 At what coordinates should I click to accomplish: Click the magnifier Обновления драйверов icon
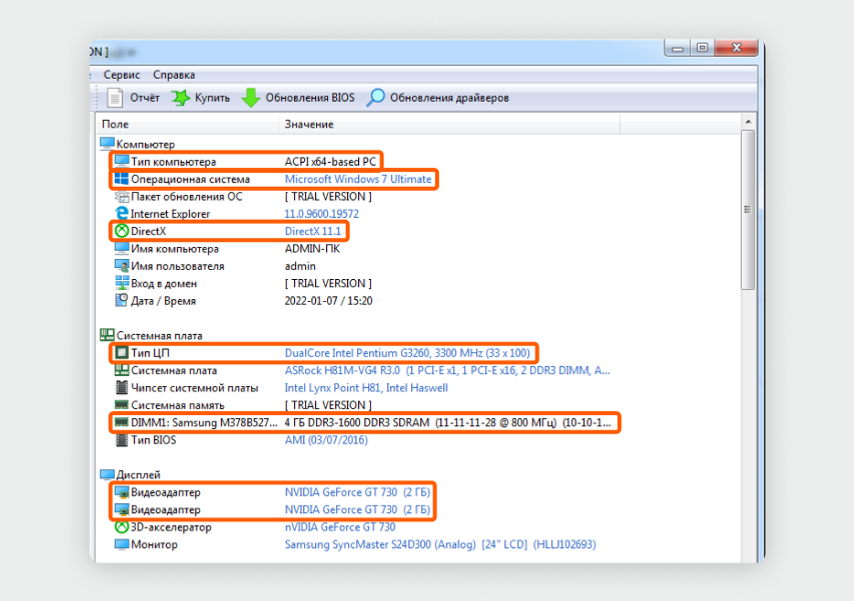tap(375, 98)
